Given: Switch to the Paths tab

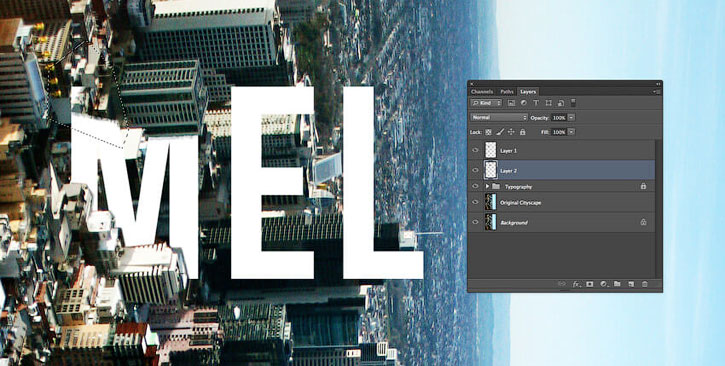Looking at the screenshot, I should 507,92.
